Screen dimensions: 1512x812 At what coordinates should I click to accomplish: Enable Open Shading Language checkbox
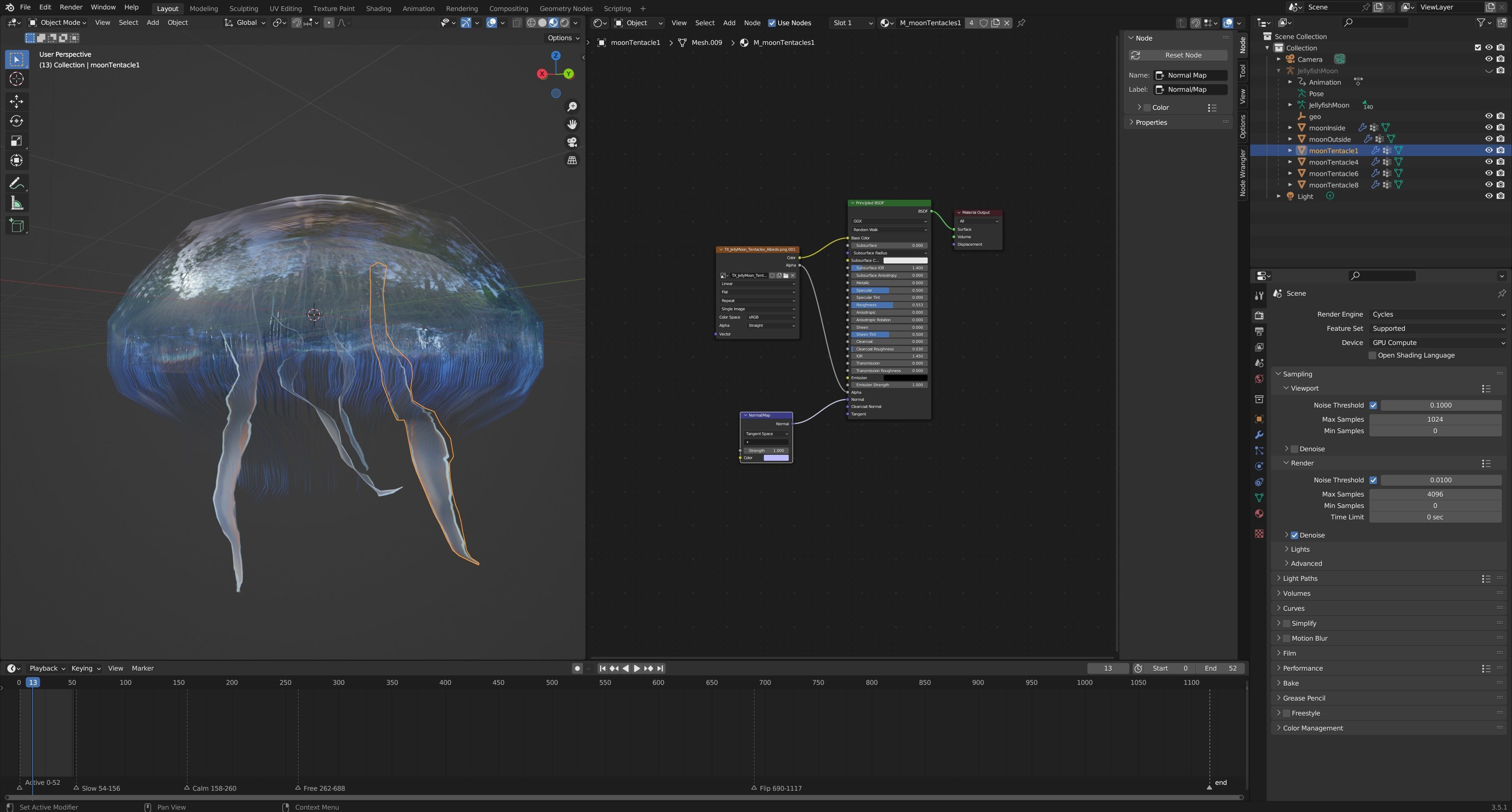tap(1372, 355)
